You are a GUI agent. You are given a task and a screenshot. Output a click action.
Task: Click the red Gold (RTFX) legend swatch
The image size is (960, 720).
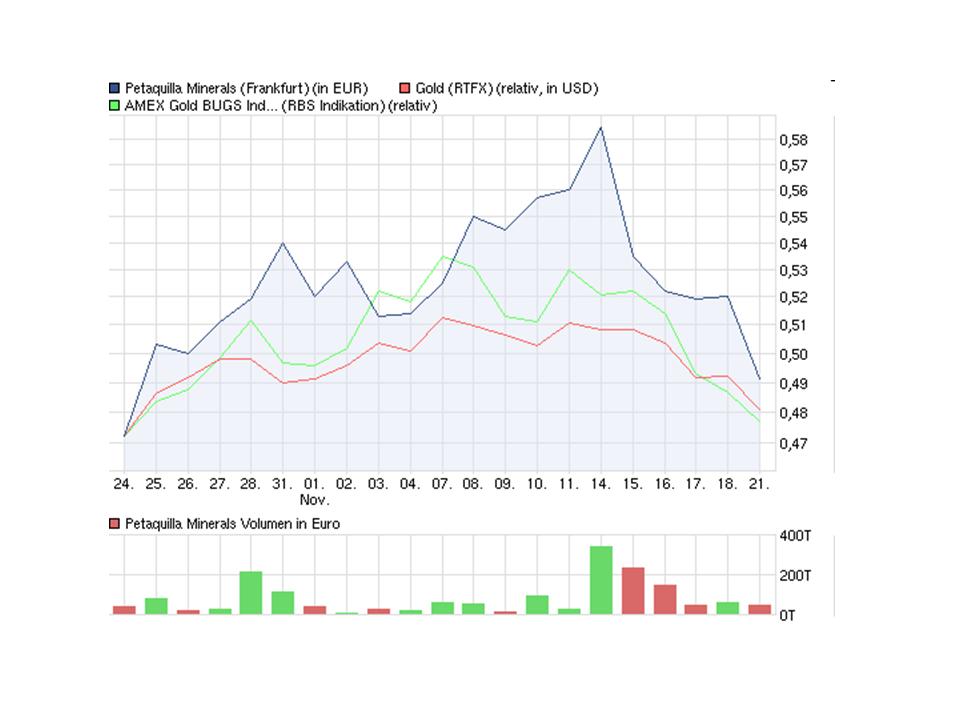point(405,89)
